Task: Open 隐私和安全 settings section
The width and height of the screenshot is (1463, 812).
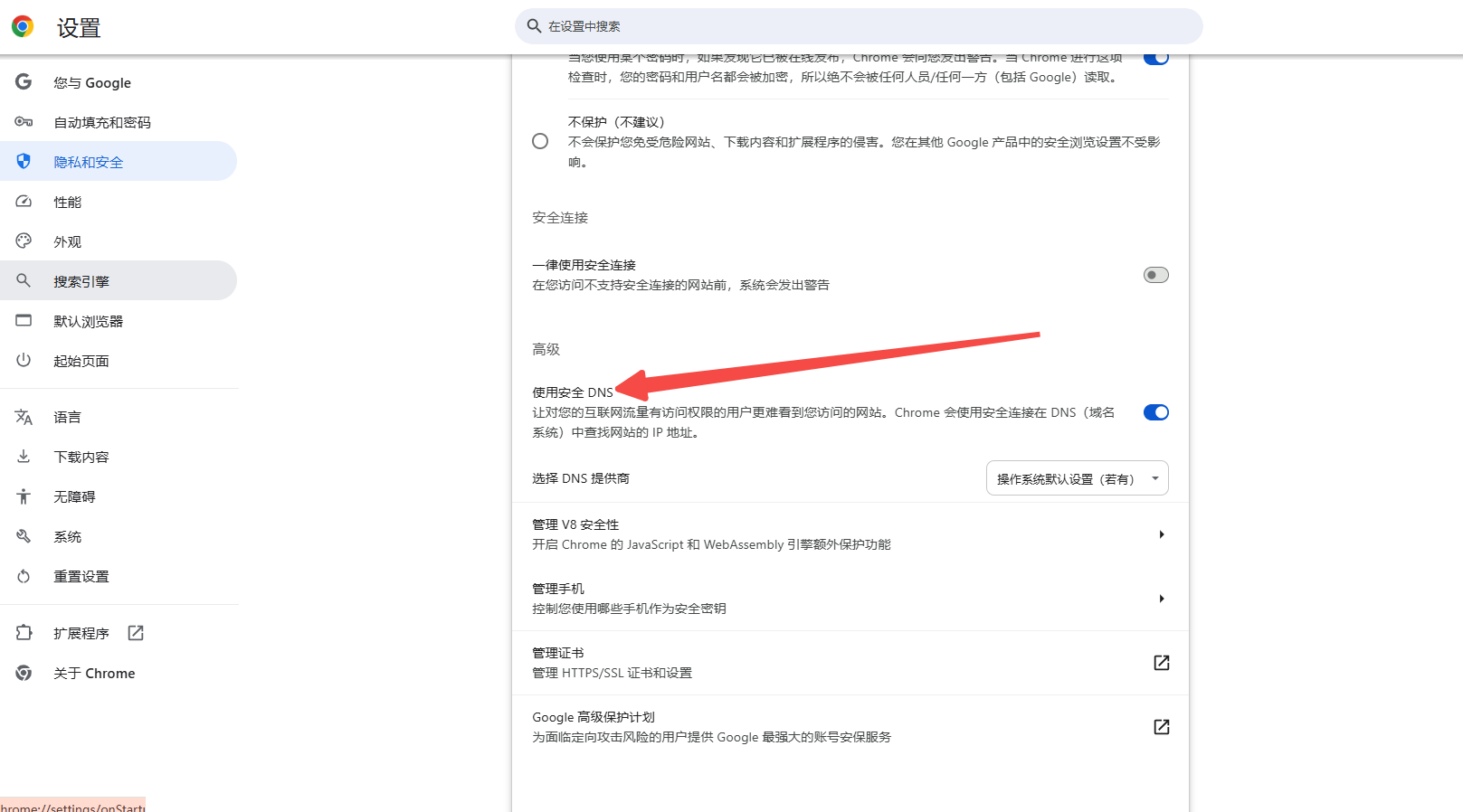Action: [119, 162]
